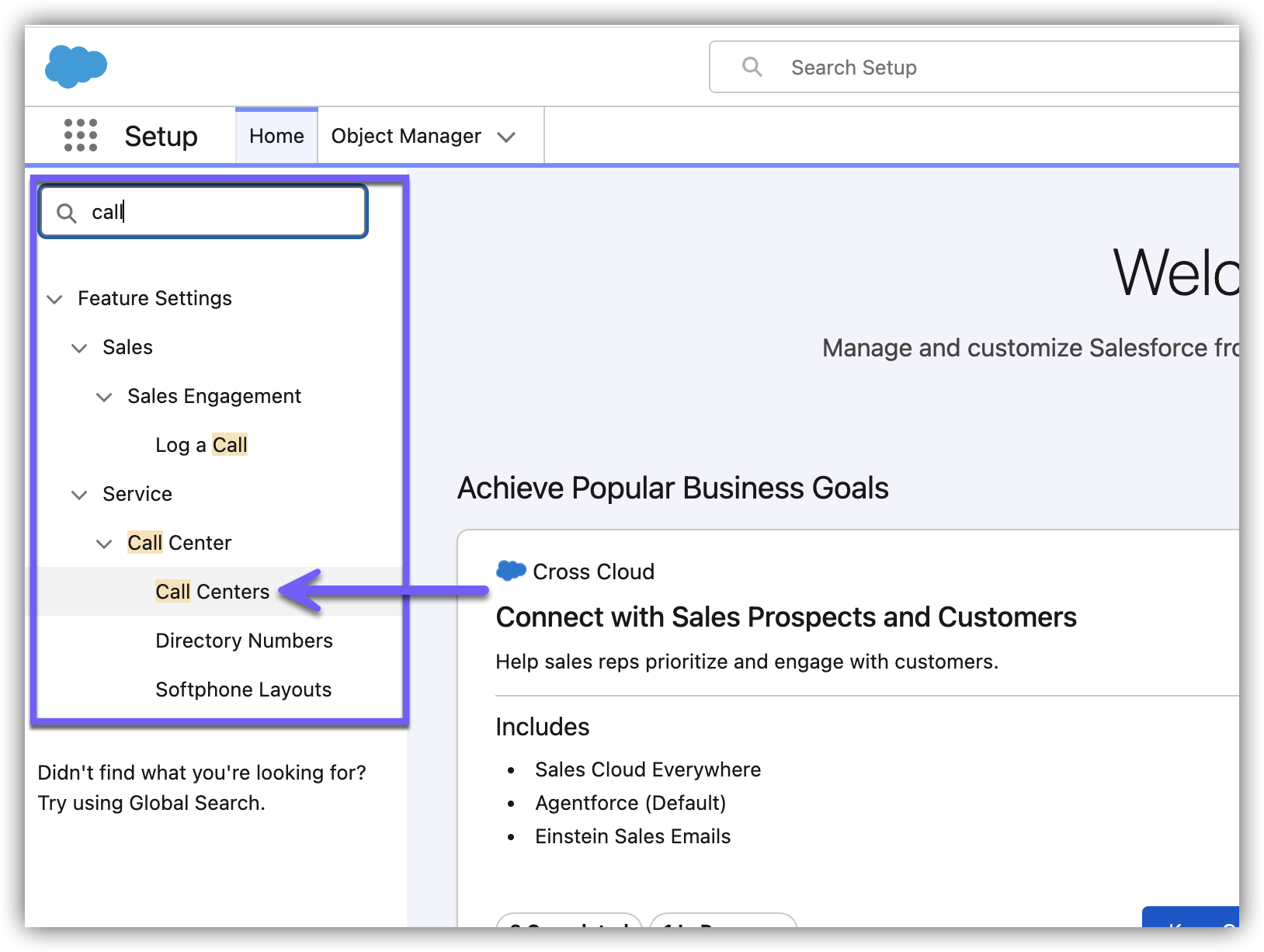This screenshot has height=952, width=1264.
Task: Open the App Launcher dots icon
Action: [x=81, y=136]
